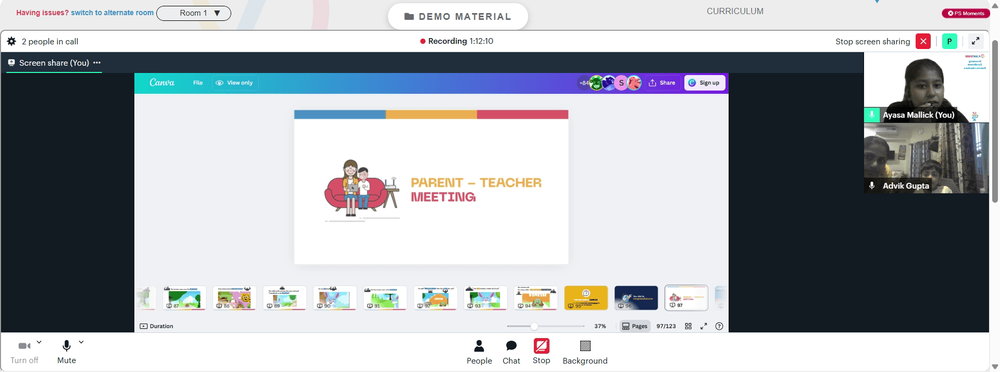Click the red stop screen sharing X button
This screenshot has width=1000, height=372.
click(x=923, y=41)
